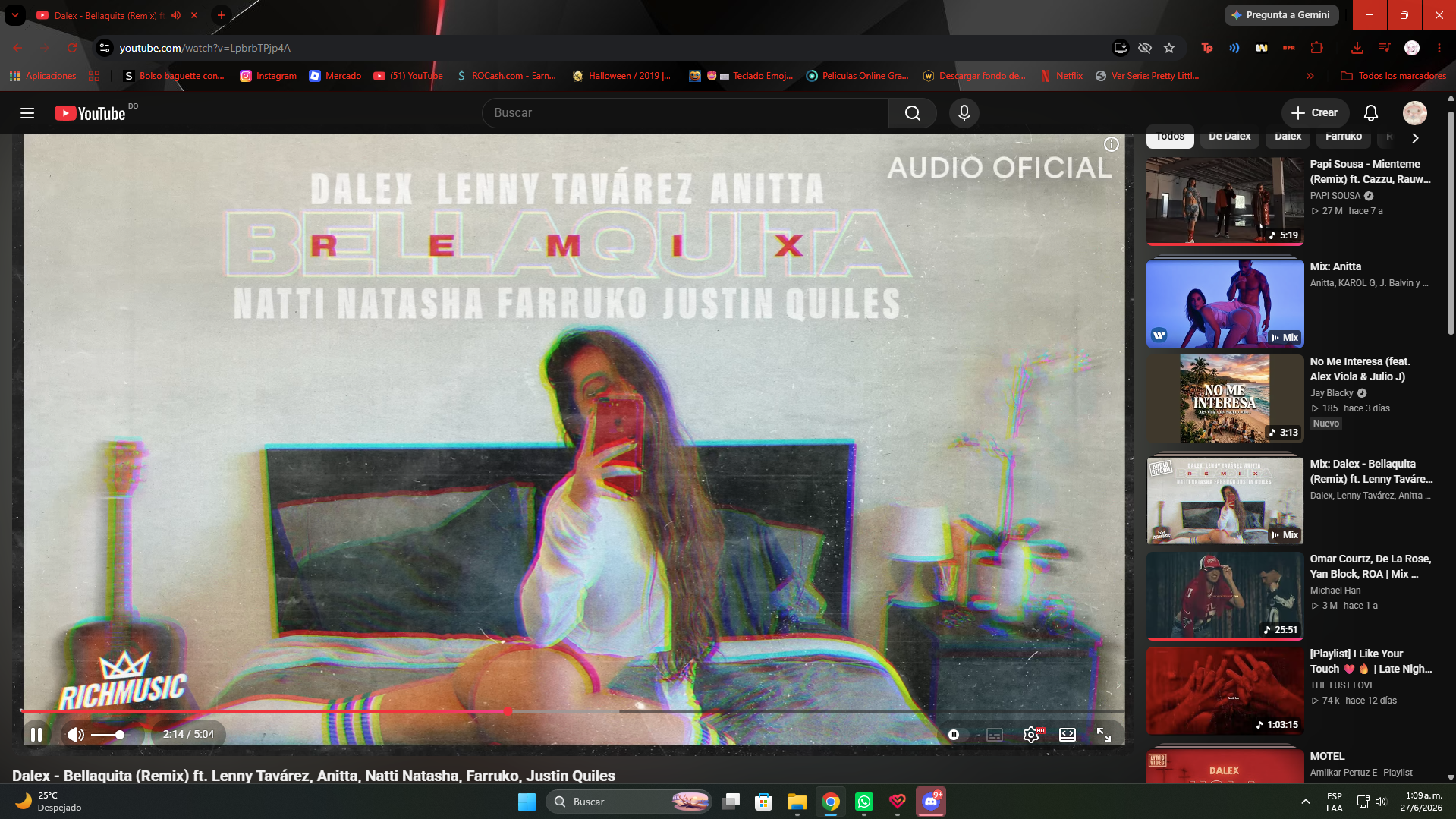1456x819 pixels.
Task: Open a new browser tab
Action: tap(222, 15)
